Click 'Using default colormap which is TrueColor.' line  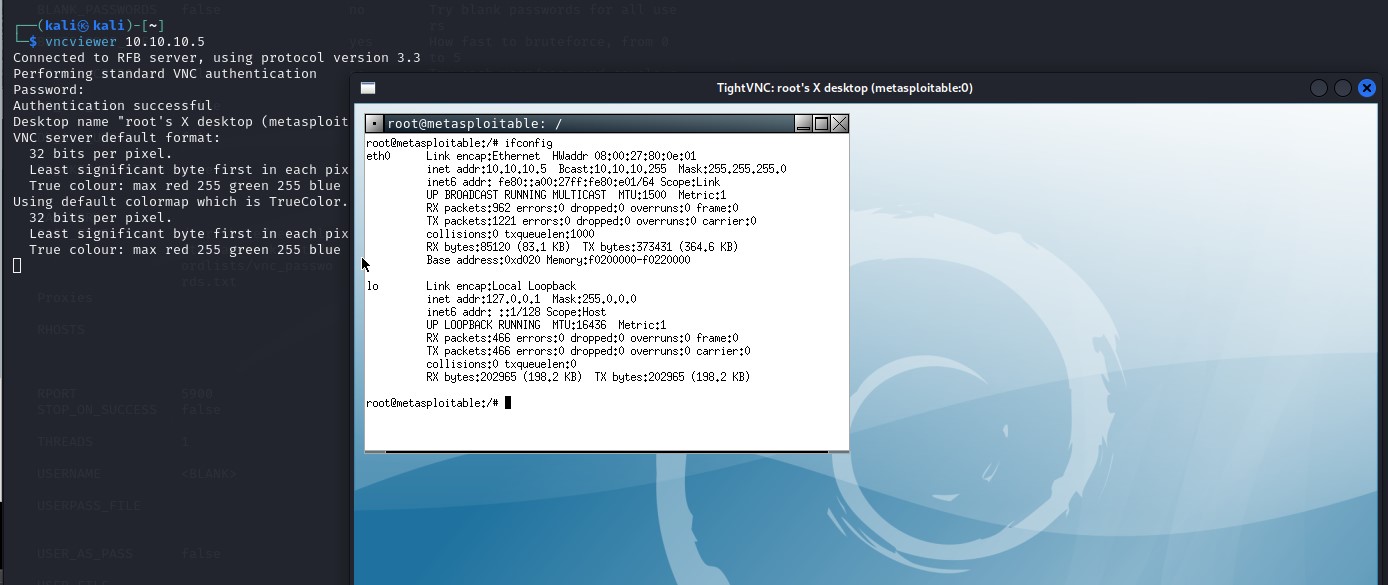181,201
